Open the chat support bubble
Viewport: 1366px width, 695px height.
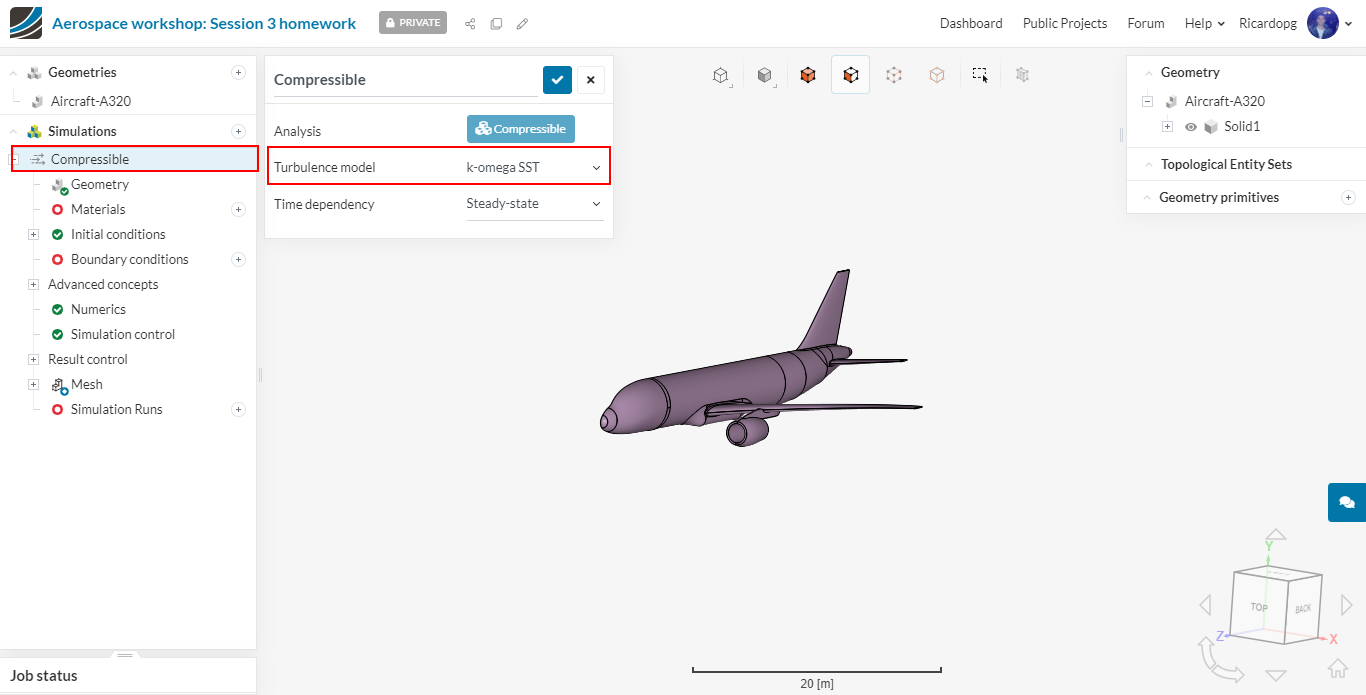(x=1347, y=502)
